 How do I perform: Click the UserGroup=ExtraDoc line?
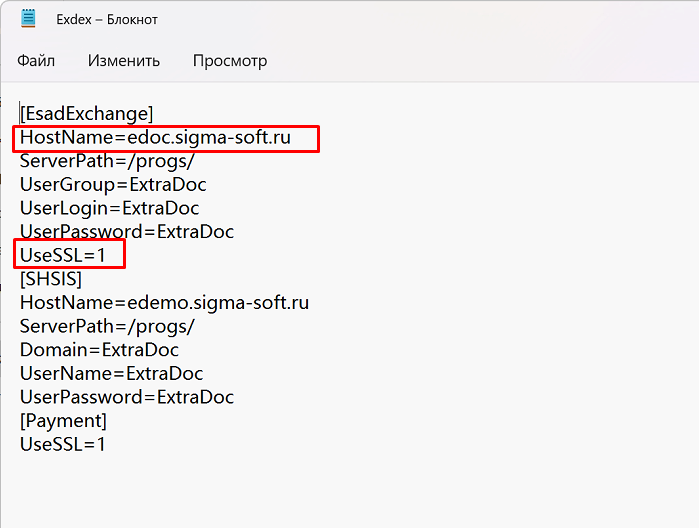coord(113,185)
